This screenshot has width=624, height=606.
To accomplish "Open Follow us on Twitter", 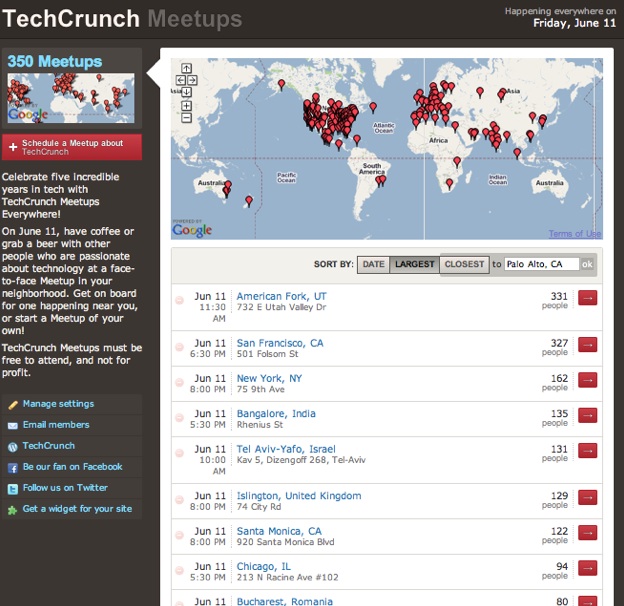I will click(x=65, y=488).
